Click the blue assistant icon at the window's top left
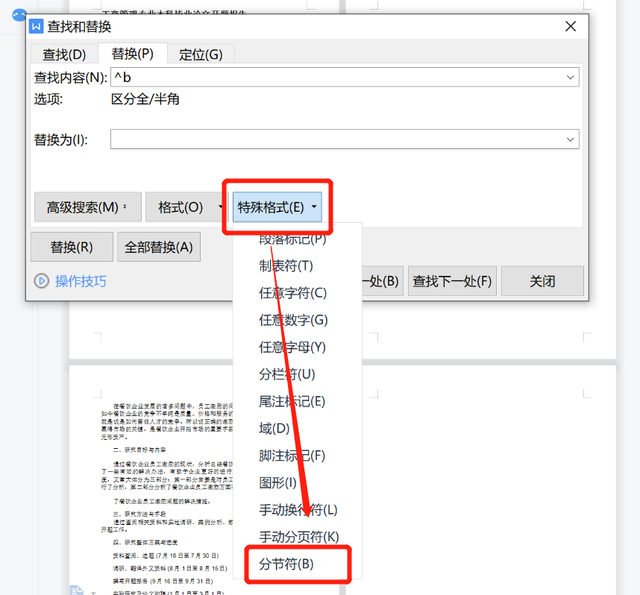Screen dimensions: 640x595 pyautogui.click(x=19, y=15)
